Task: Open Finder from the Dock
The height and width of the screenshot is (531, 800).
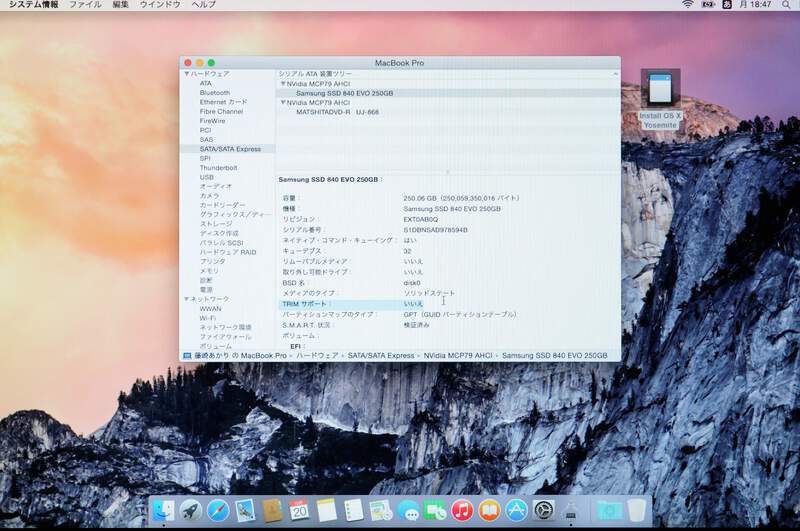Action: 164,510
